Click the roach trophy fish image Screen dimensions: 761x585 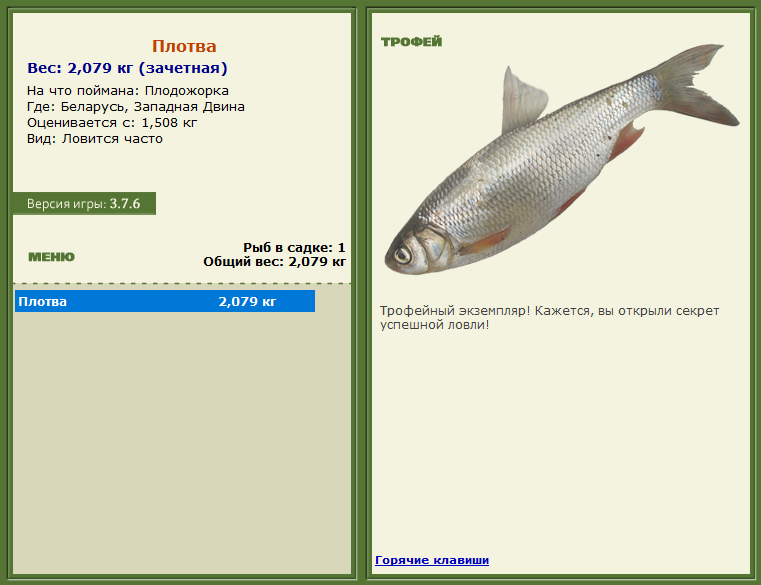[562, 159]
